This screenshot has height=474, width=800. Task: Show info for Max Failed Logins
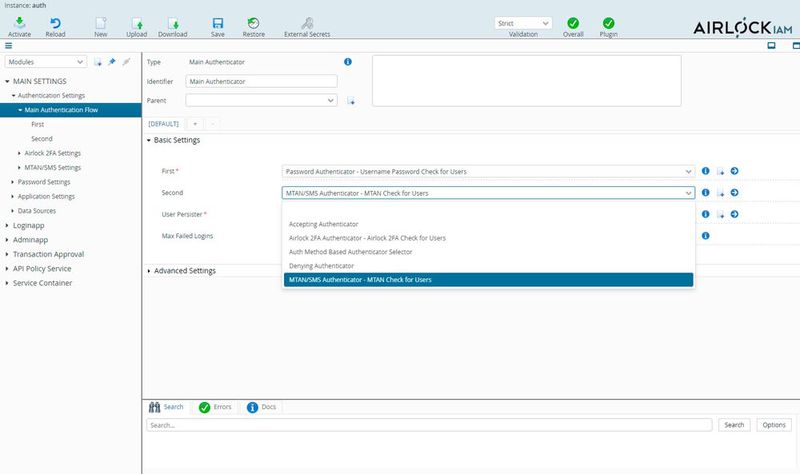pos(706,236)
